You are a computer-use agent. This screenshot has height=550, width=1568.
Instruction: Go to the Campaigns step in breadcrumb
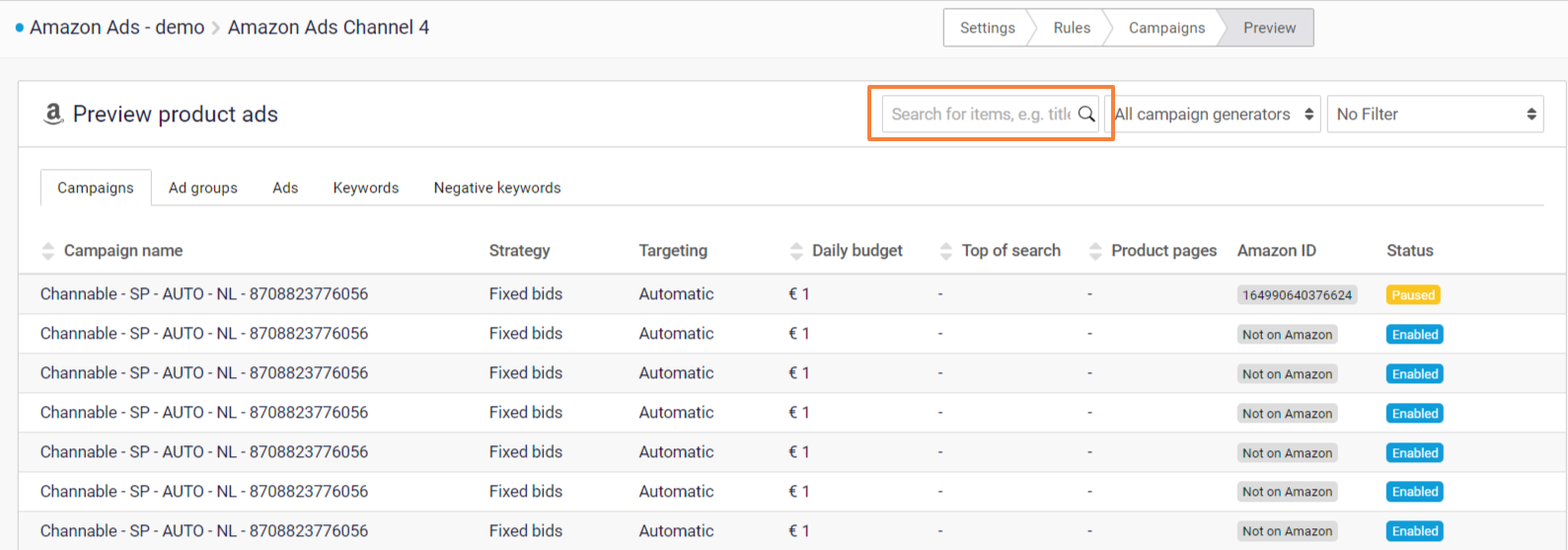pos(1166,28)
